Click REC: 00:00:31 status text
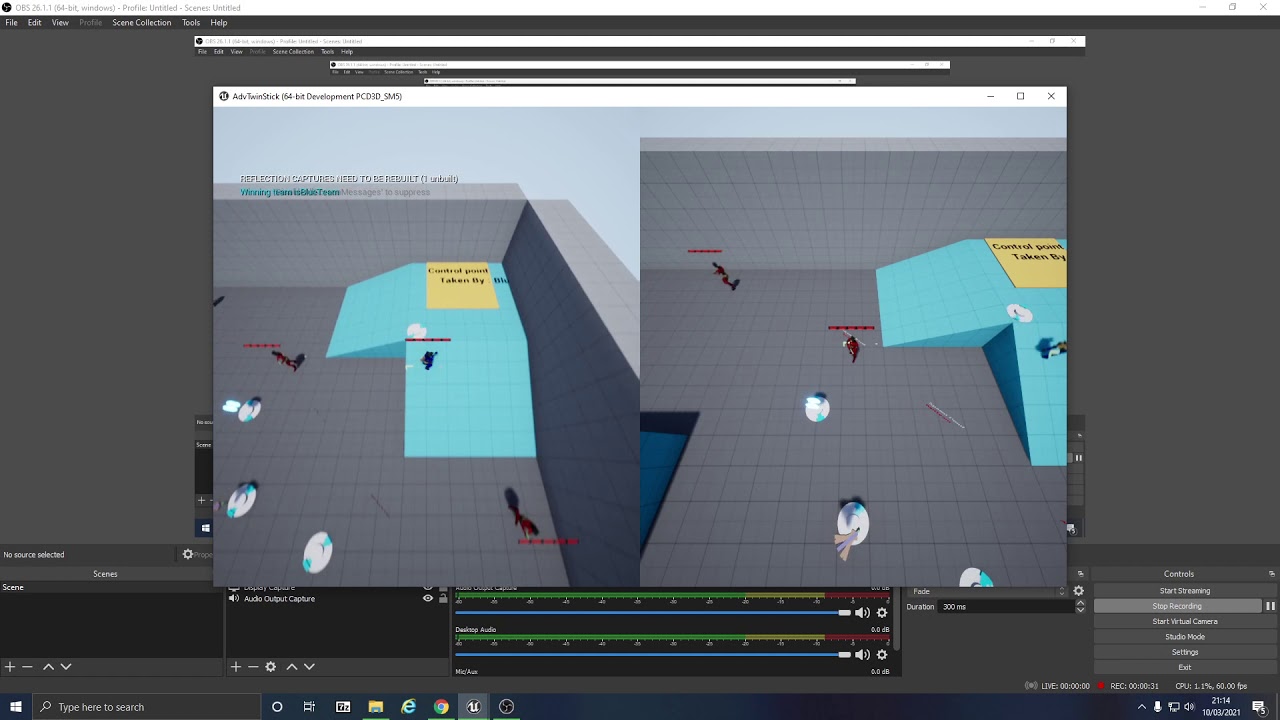 point(1134,686)
